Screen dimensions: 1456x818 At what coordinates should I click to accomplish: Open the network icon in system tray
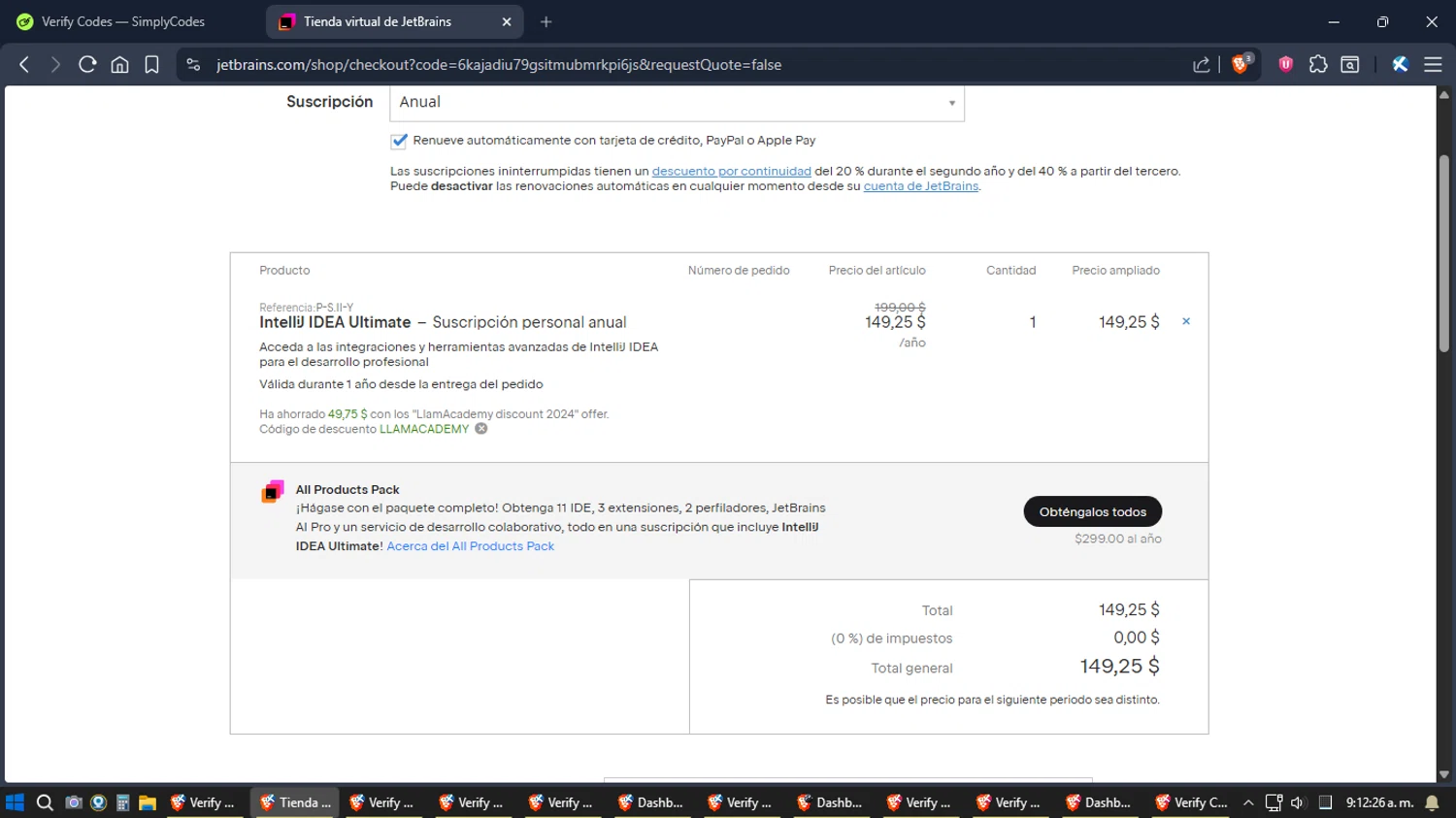(x=1274, y=802)
